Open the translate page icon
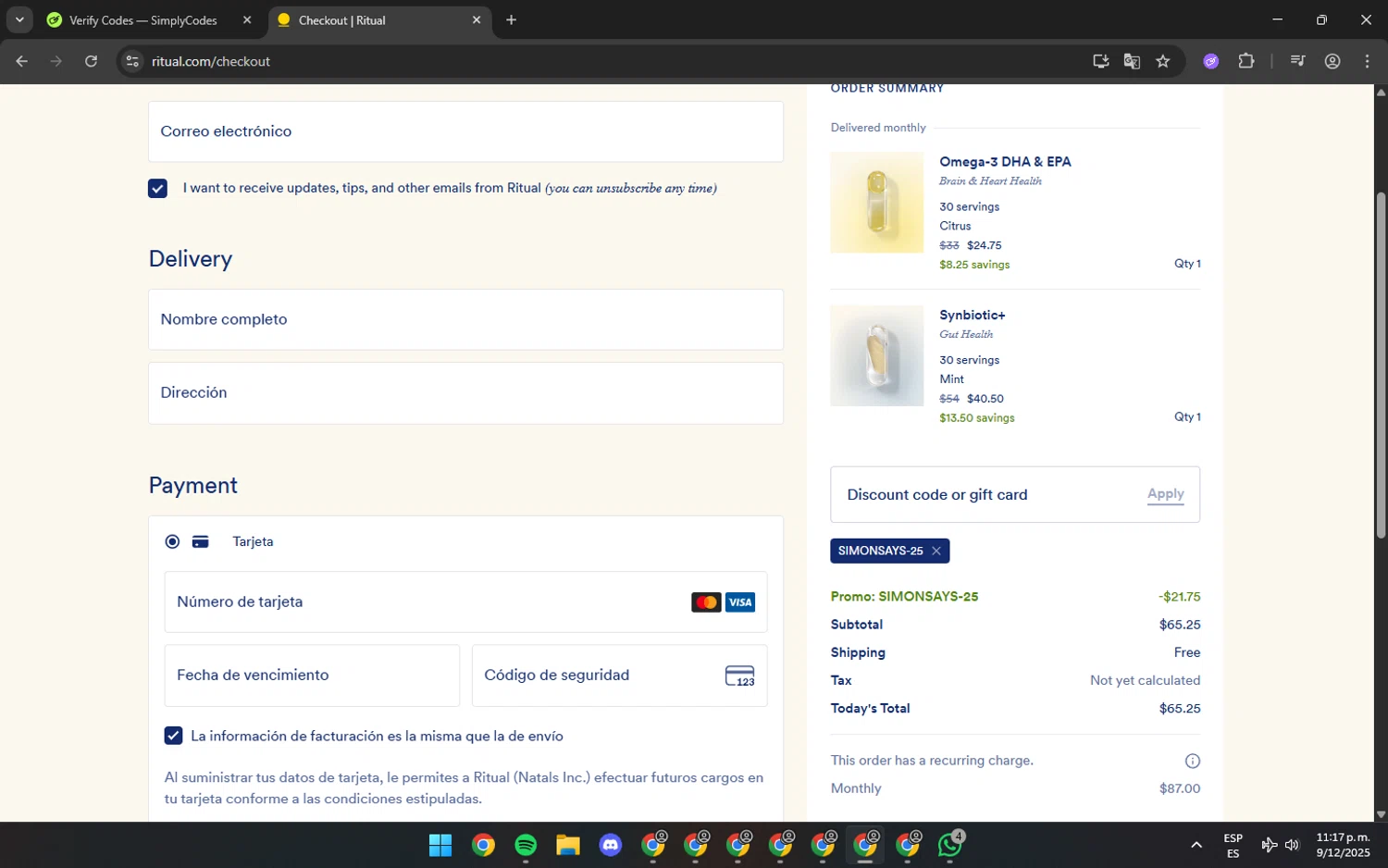This screenshot has width=1388, height=868. pos(1132,61)
